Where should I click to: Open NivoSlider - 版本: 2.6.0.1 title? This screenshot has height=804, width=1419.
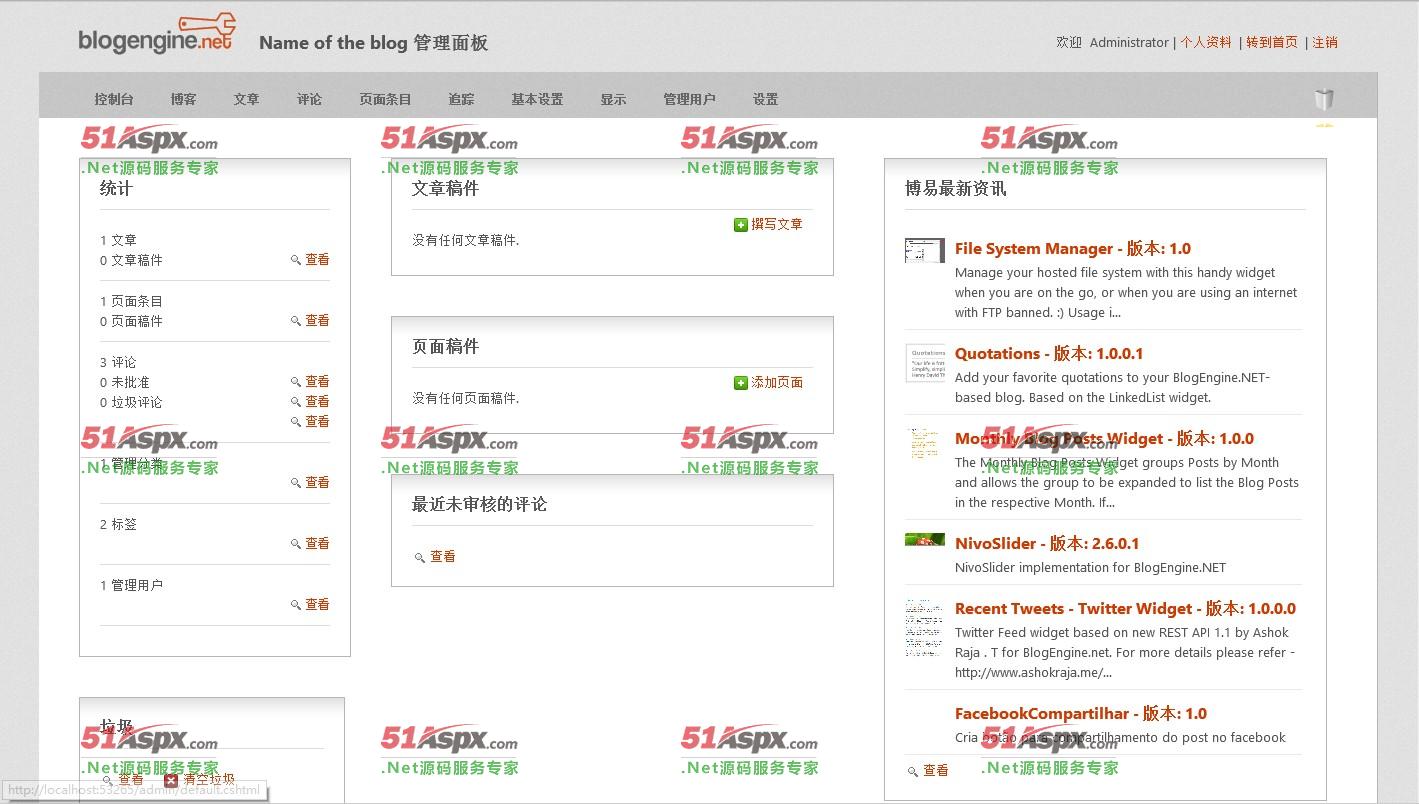tap(1047, 543)
